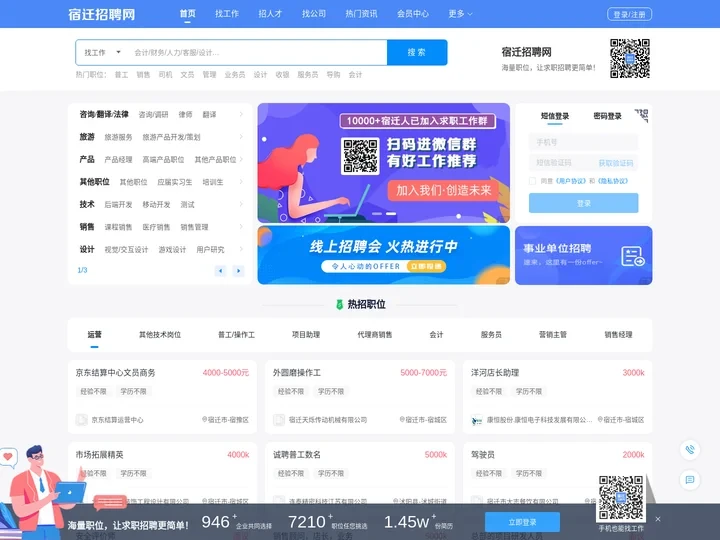Screen dimensions: 720x540
Task: Expand the 设计 category row arrow
Action: [241, 249]
